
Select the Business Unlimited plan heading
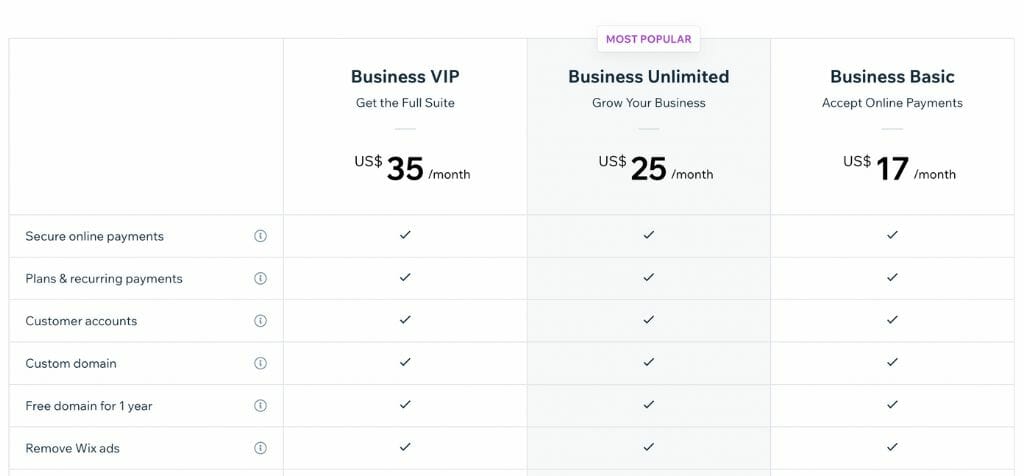(649, 77)
